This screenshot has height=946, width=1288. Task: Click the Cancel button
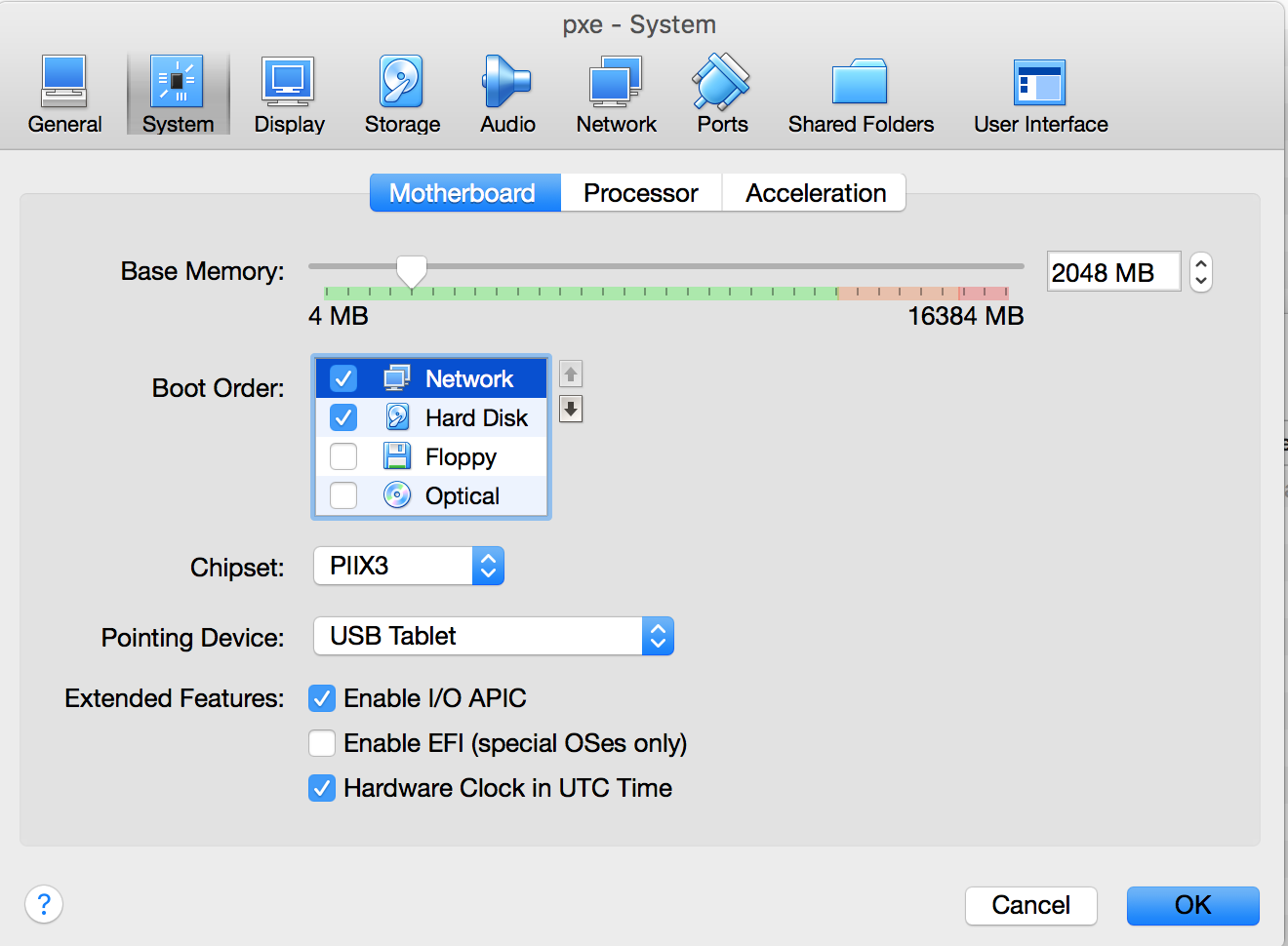[x=1031, y=905]
